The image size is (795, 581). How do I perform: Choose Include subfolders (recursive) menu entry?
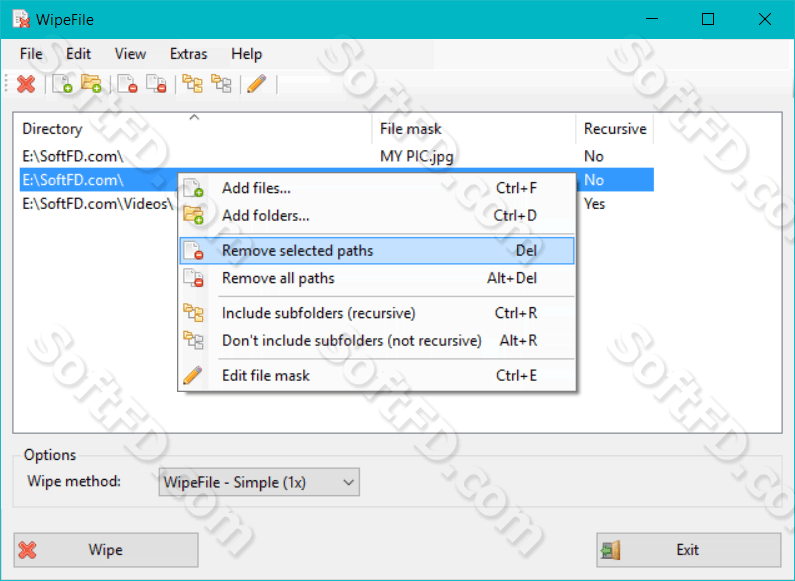pos(377,313)
